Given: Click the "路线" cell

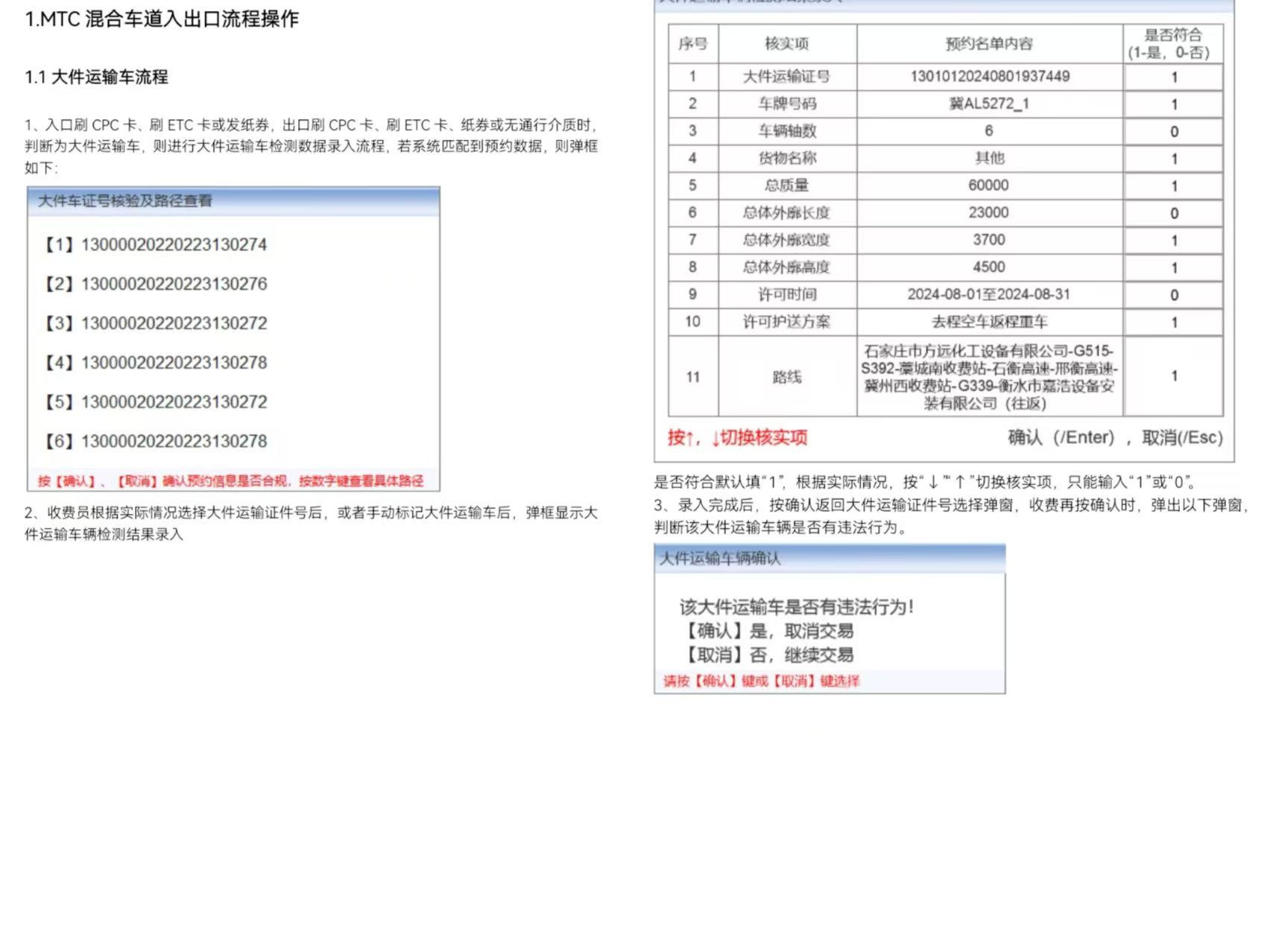Looking at the screenshot, I should [x=786, y=377].
